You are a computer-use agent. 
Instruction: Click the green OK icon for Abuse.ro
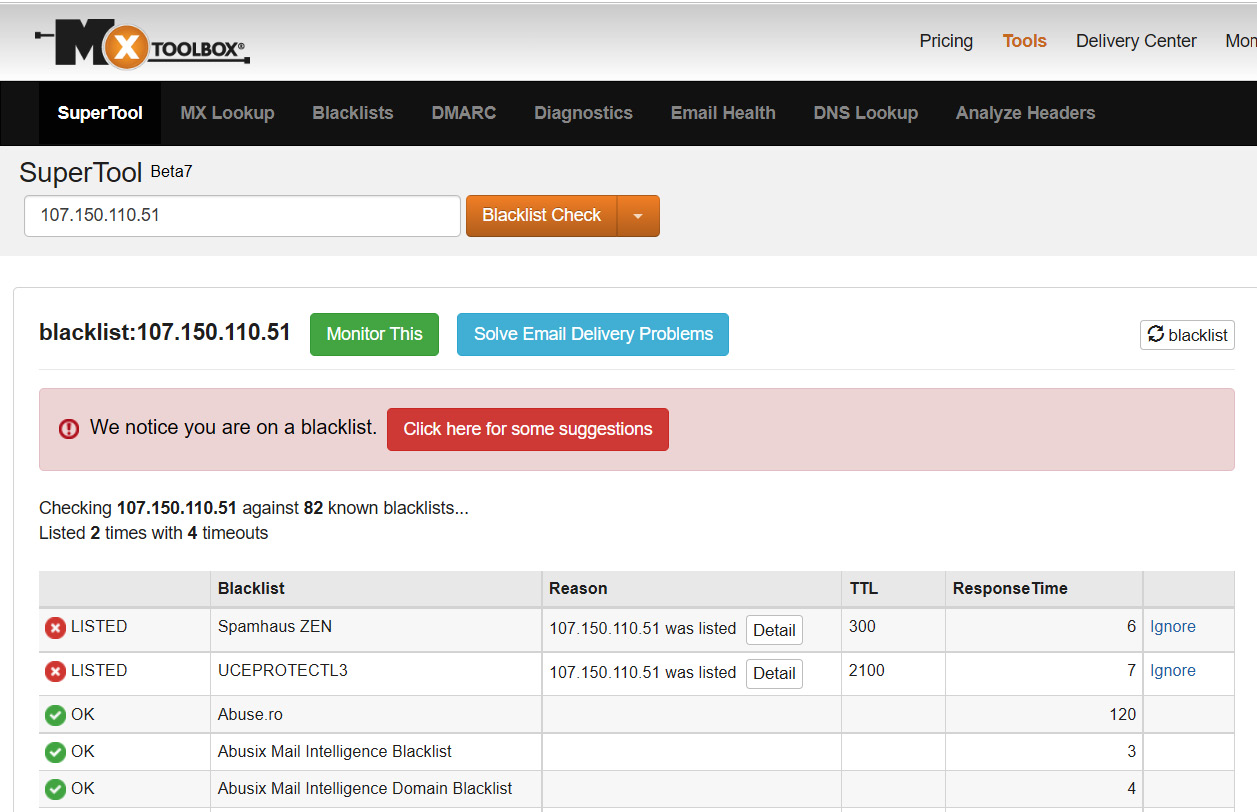[55, 715]
